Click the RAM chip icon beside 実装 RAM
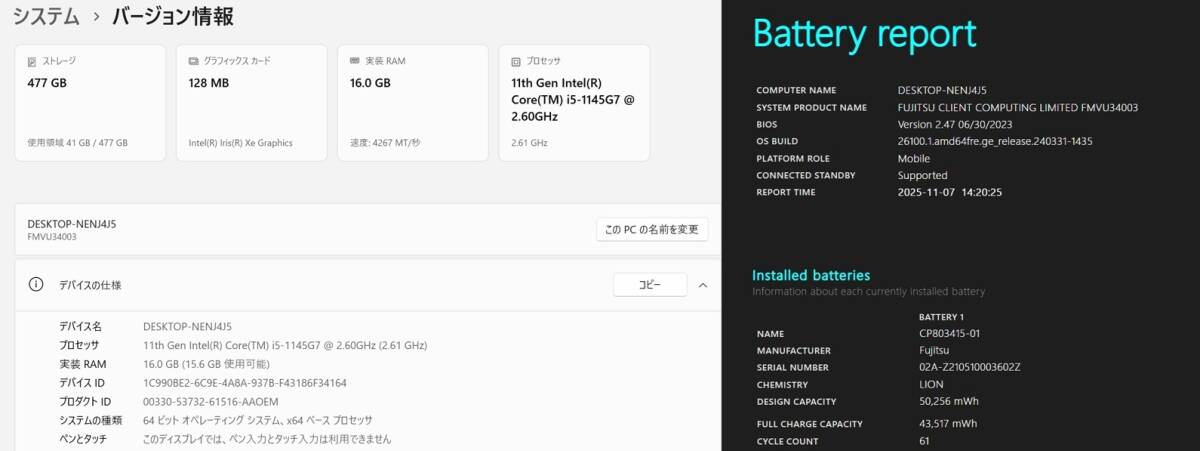 tap(355, 61)
